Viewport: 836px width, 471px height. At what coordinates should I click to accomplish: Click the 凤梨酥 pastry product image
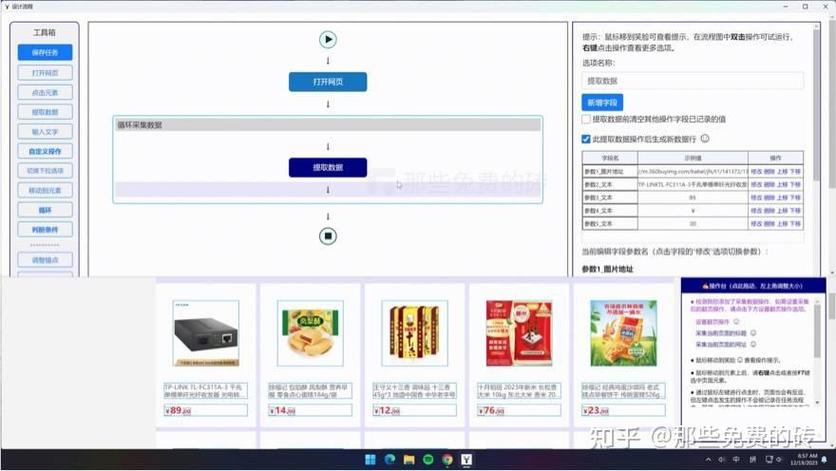point(310,333)
